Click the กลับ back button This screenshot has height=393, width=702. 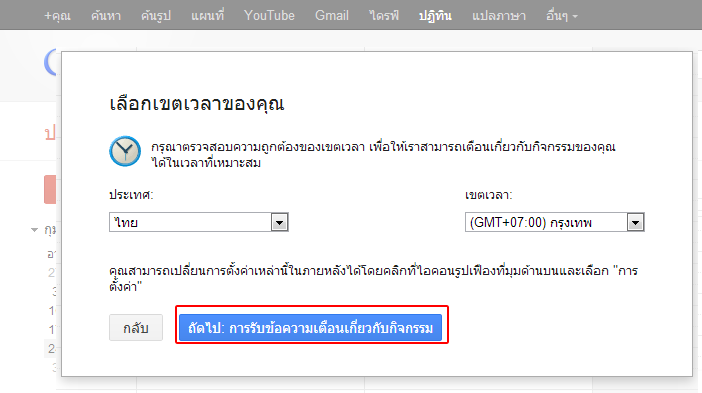point(136,328)
